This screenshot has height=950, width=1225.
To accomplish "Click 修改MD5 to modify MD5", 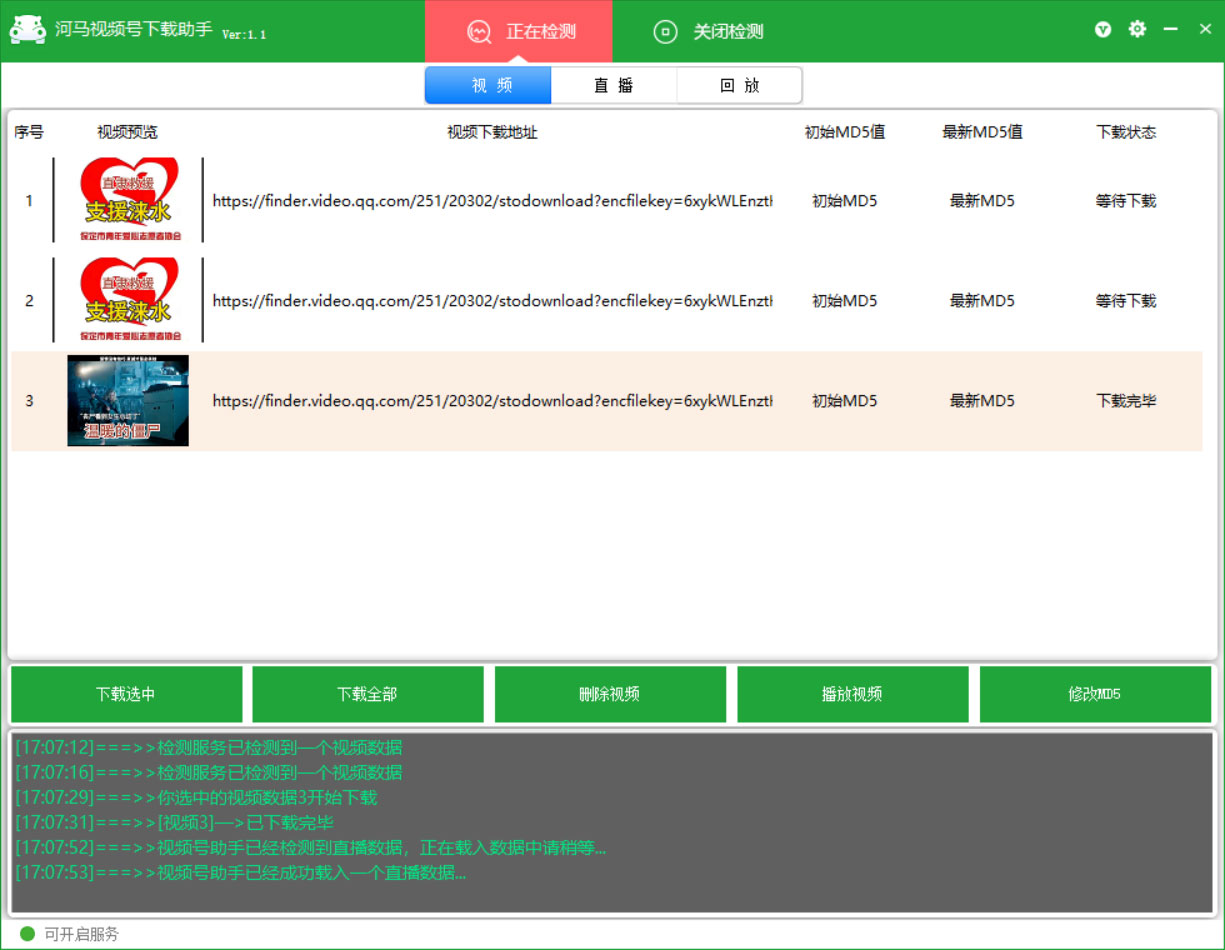I will tap(1096, 693).
